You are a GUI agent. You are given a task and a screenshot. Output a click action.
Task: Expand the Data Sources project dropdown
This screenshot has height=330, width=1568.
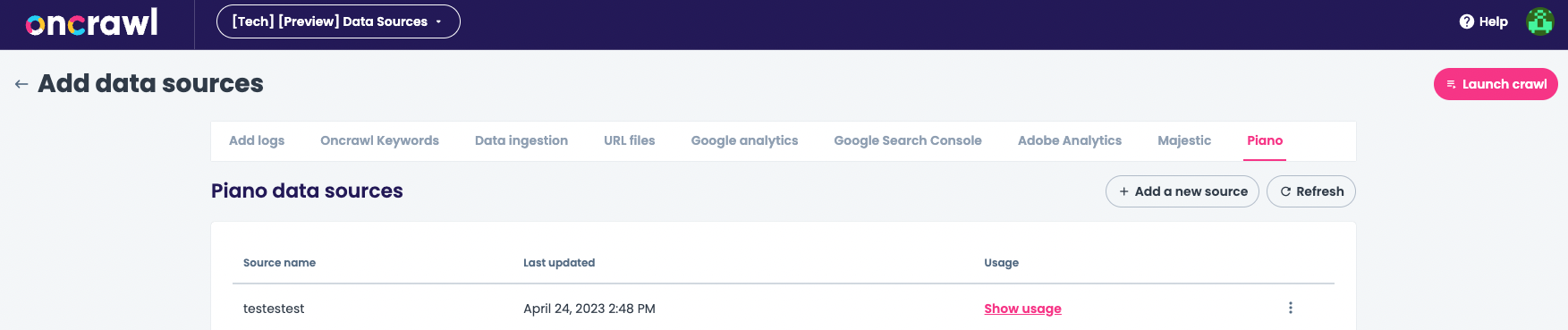click(338, 21)
